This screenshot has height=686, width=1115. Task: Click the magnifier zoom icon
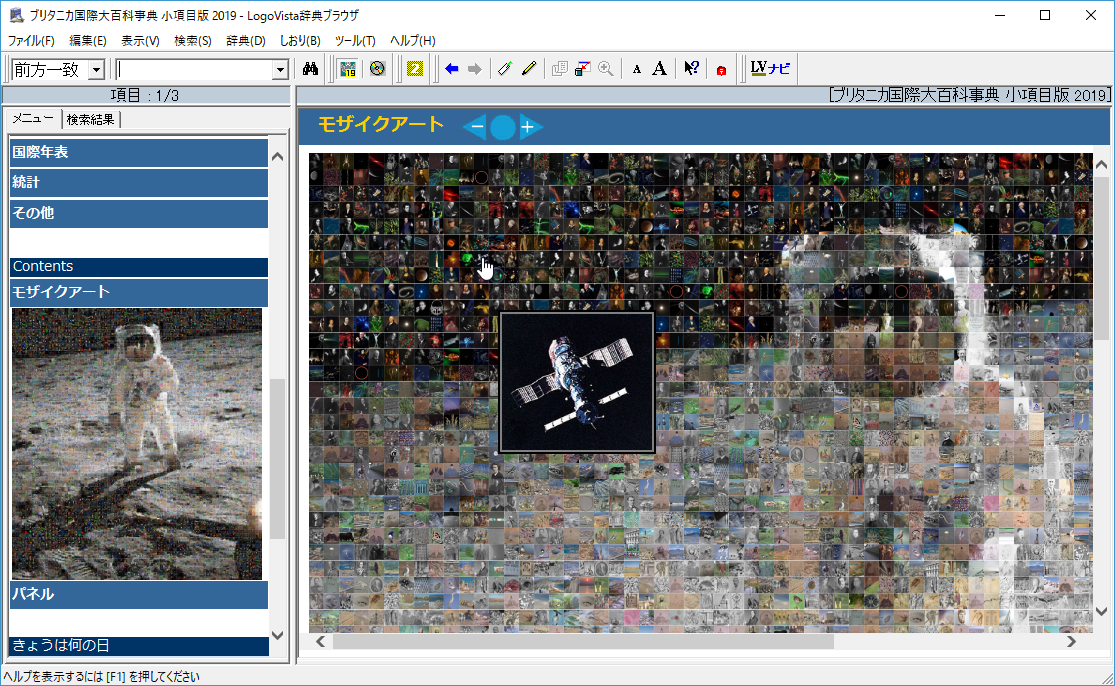[x=606, y=69]
